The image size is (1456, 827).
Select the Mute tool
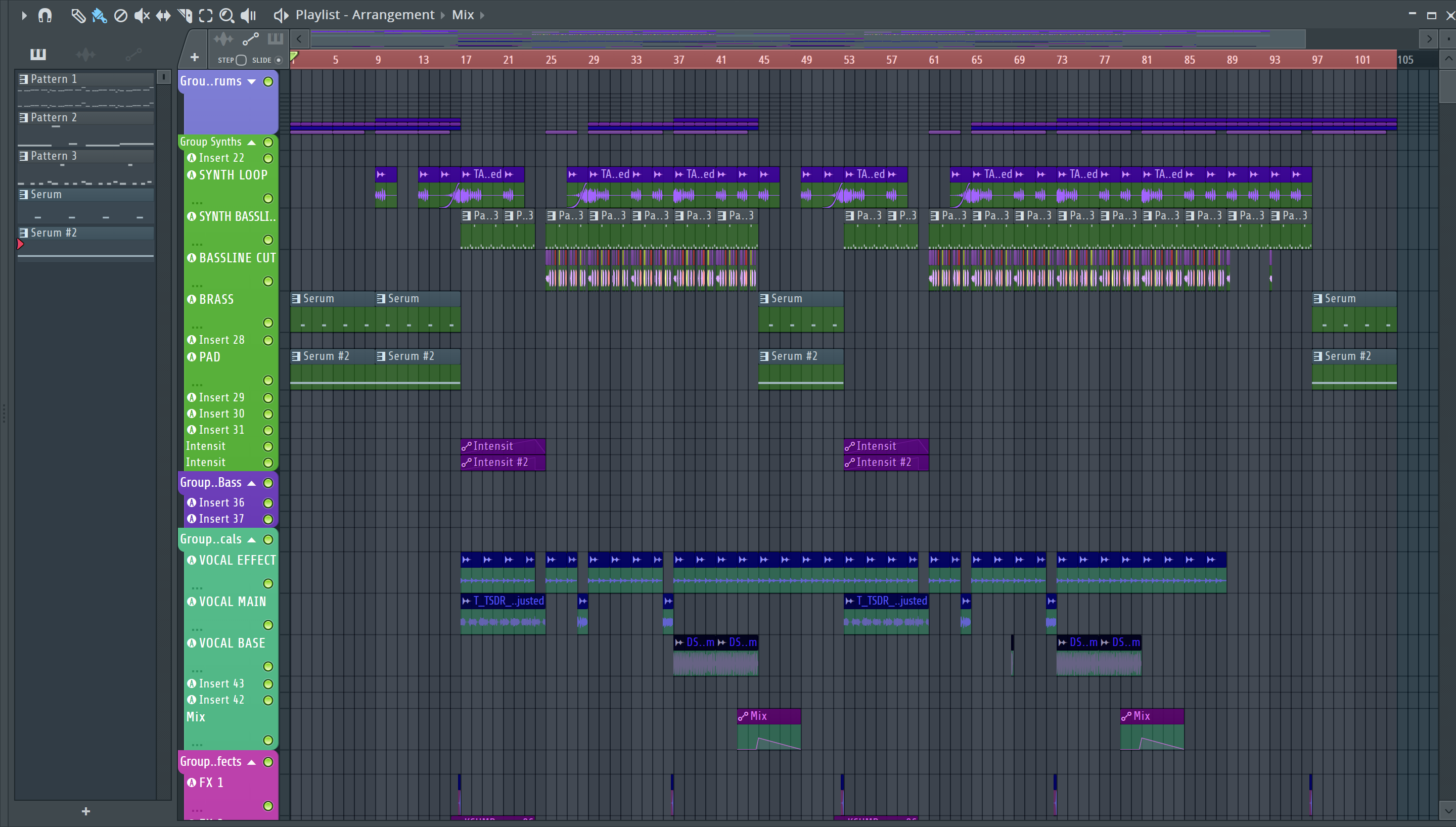click(142, 15)
